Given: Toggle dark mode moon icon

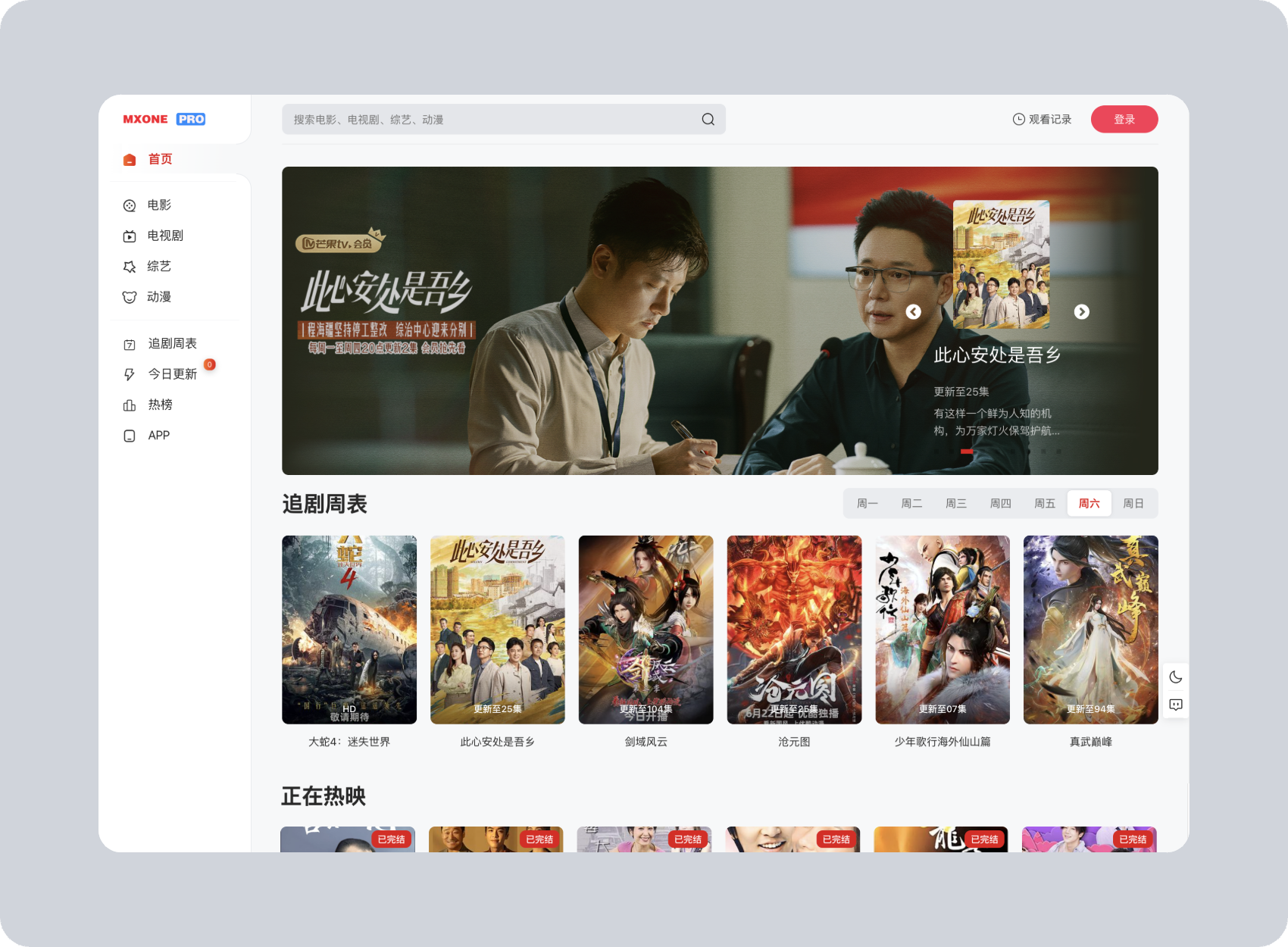Looking at the screenshot, I should tap(1176, 677).
